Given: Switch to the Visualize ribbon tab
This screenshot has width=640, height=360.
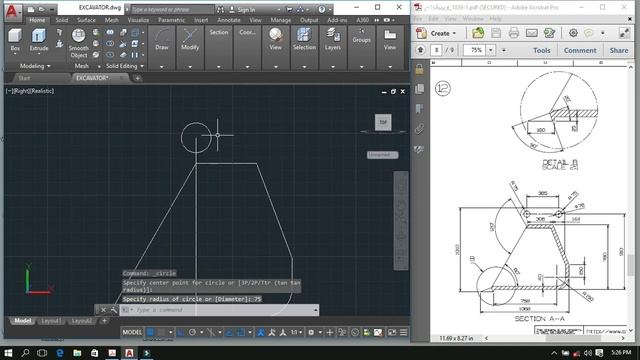Looking at the screenshot, I should 138,20.
